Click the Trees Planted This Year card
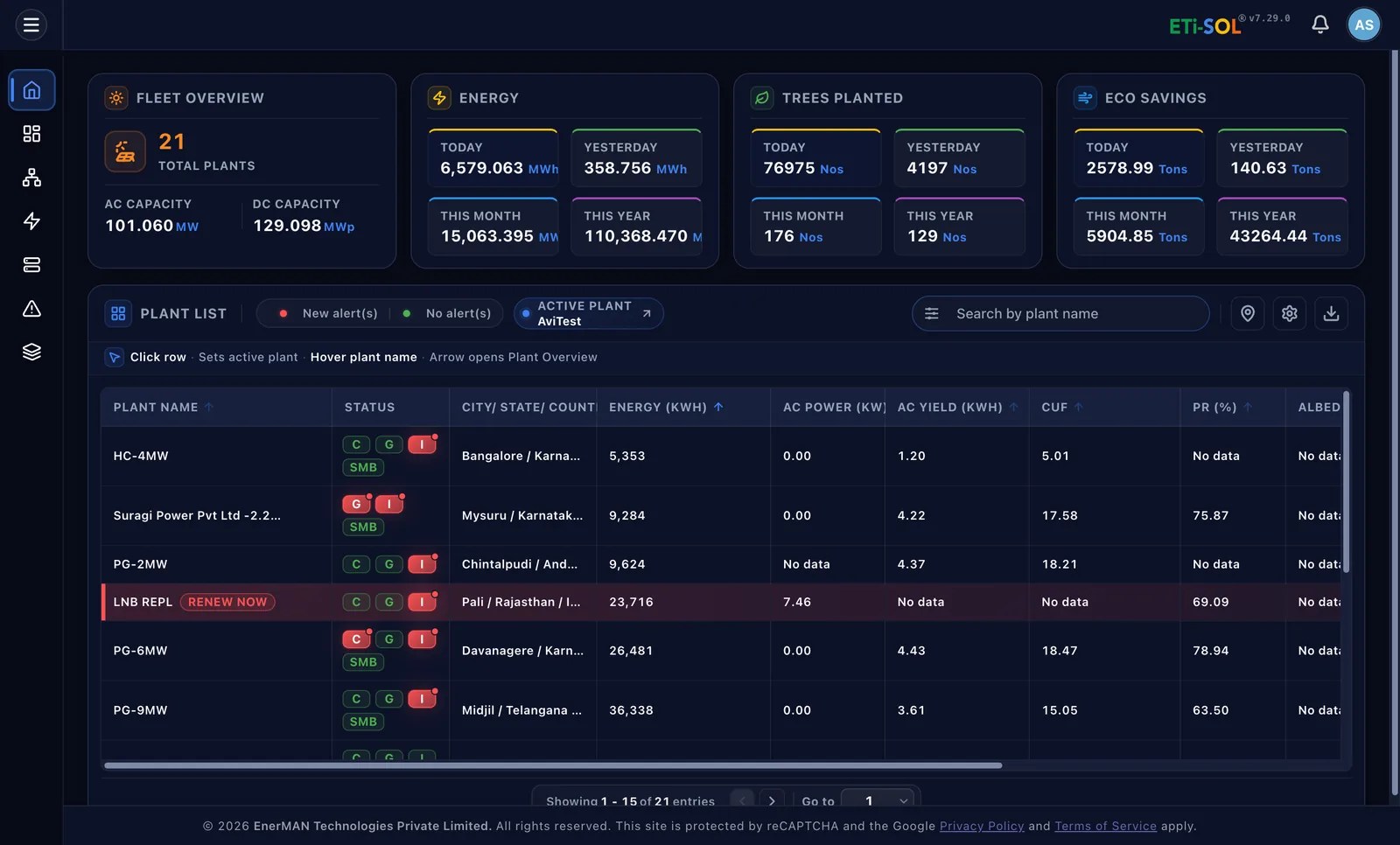 click(960, 227)
